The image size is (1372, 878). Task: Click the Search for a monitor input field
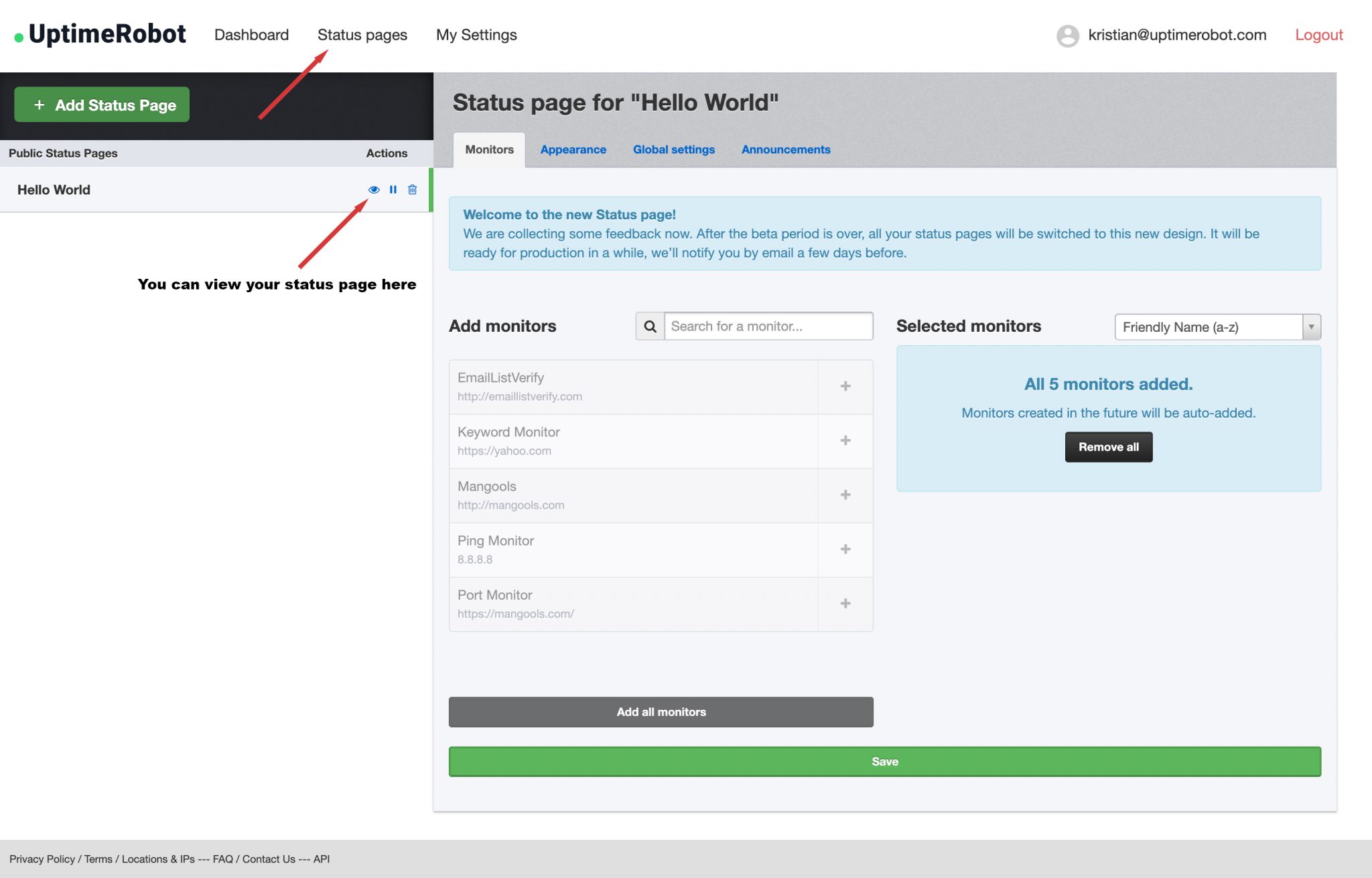(767, 326)
